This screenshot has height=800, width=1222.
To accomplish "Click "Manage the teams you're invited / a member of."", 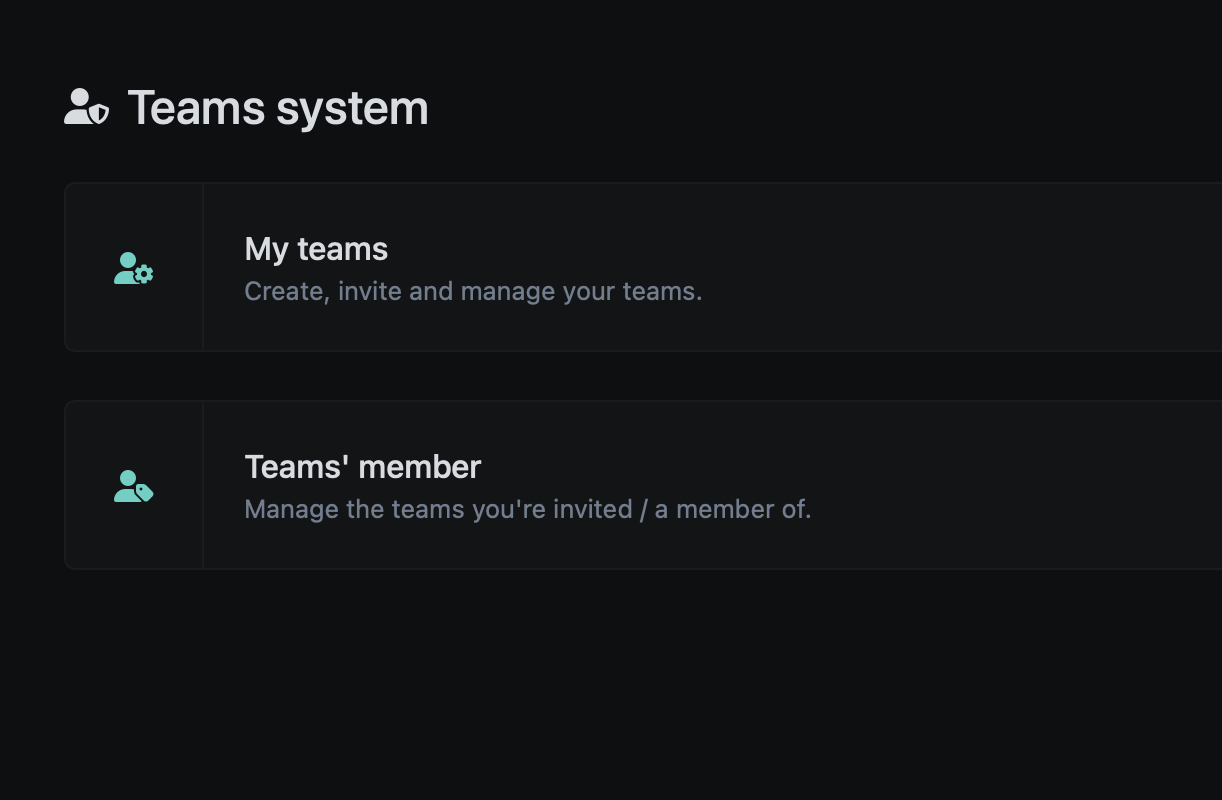I will point(528,509).
